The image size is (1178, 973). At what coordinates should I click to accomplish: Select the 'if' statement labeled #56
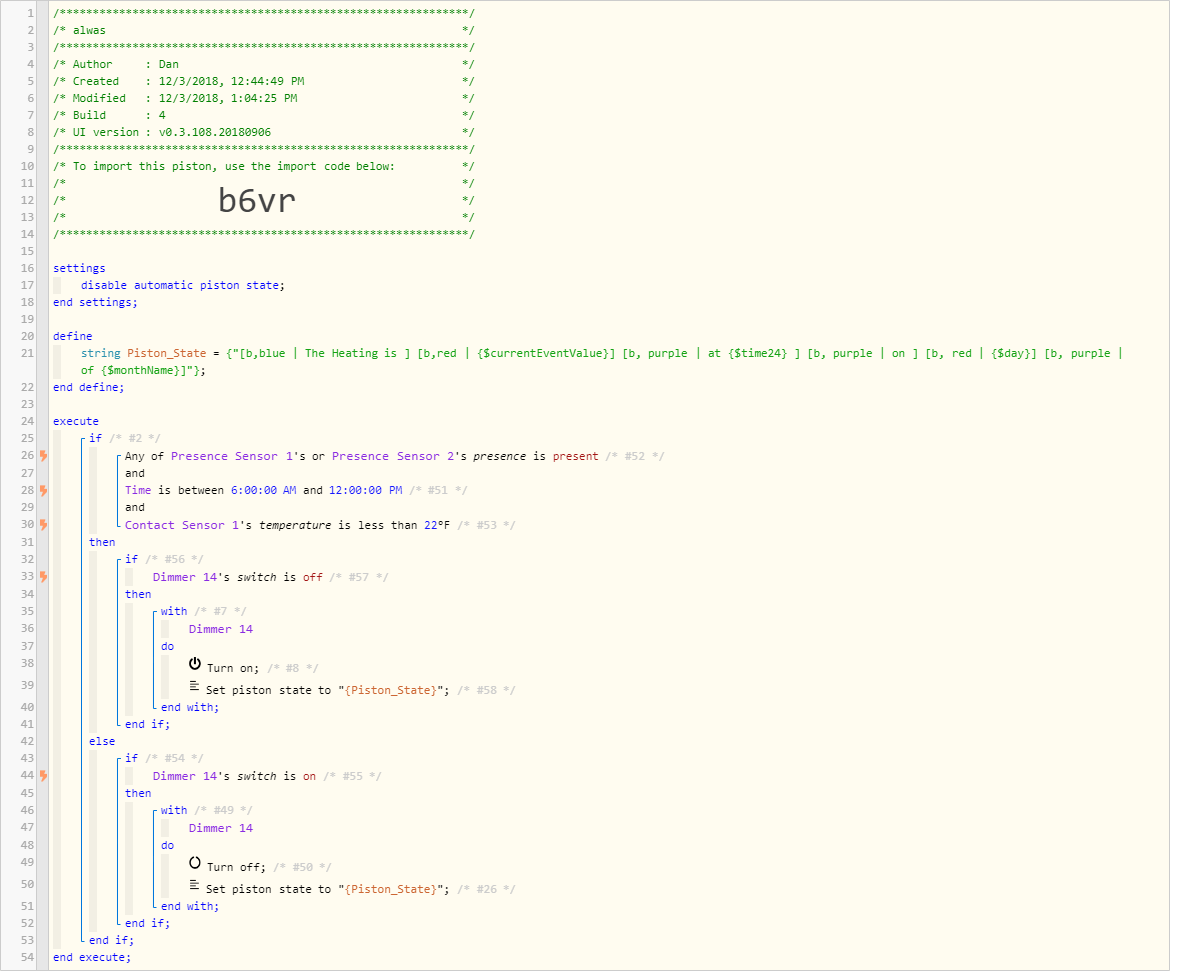point(131,560)
